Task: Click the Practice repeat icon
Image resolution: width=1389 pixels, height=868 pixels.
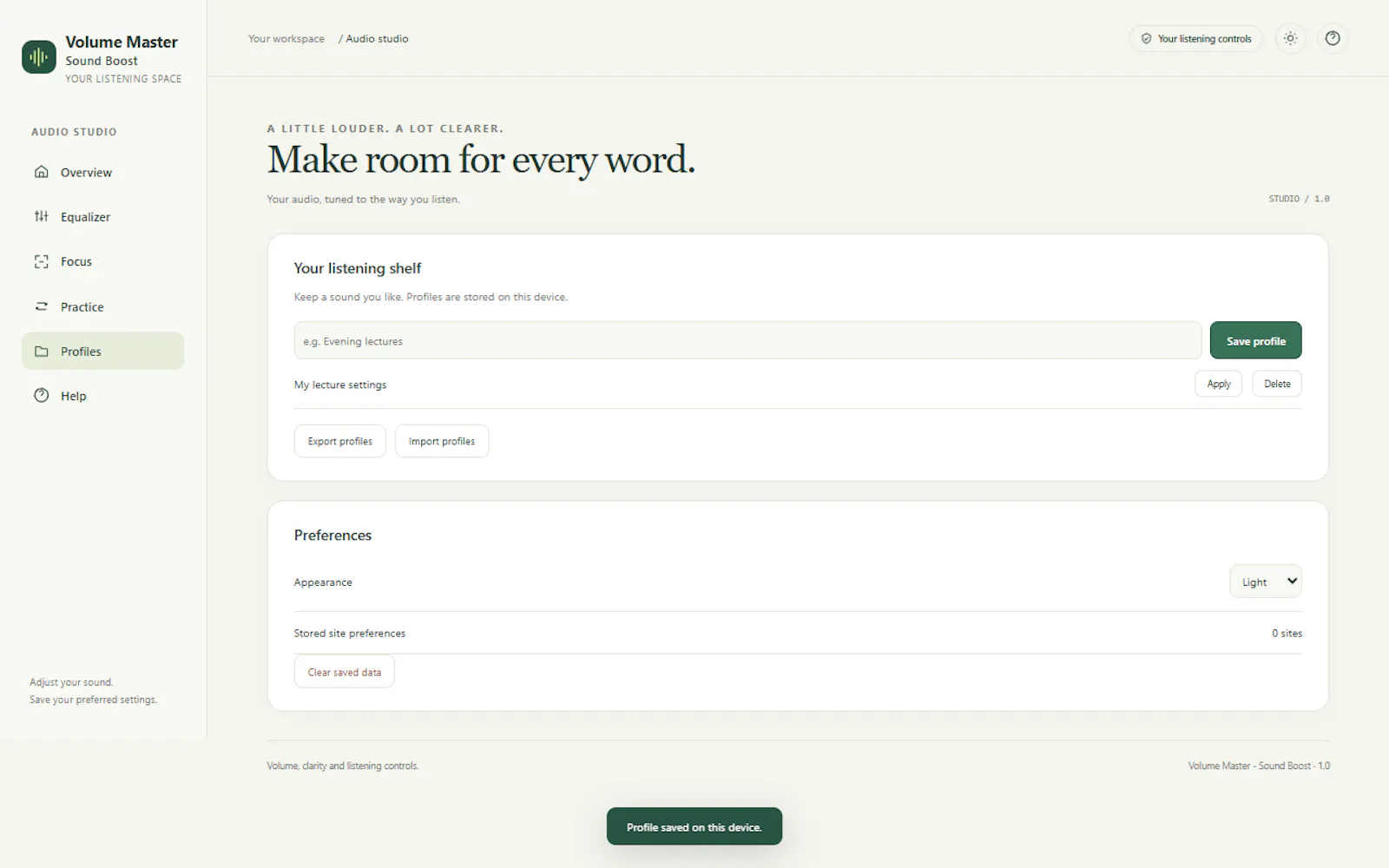Action: point(41,306)
